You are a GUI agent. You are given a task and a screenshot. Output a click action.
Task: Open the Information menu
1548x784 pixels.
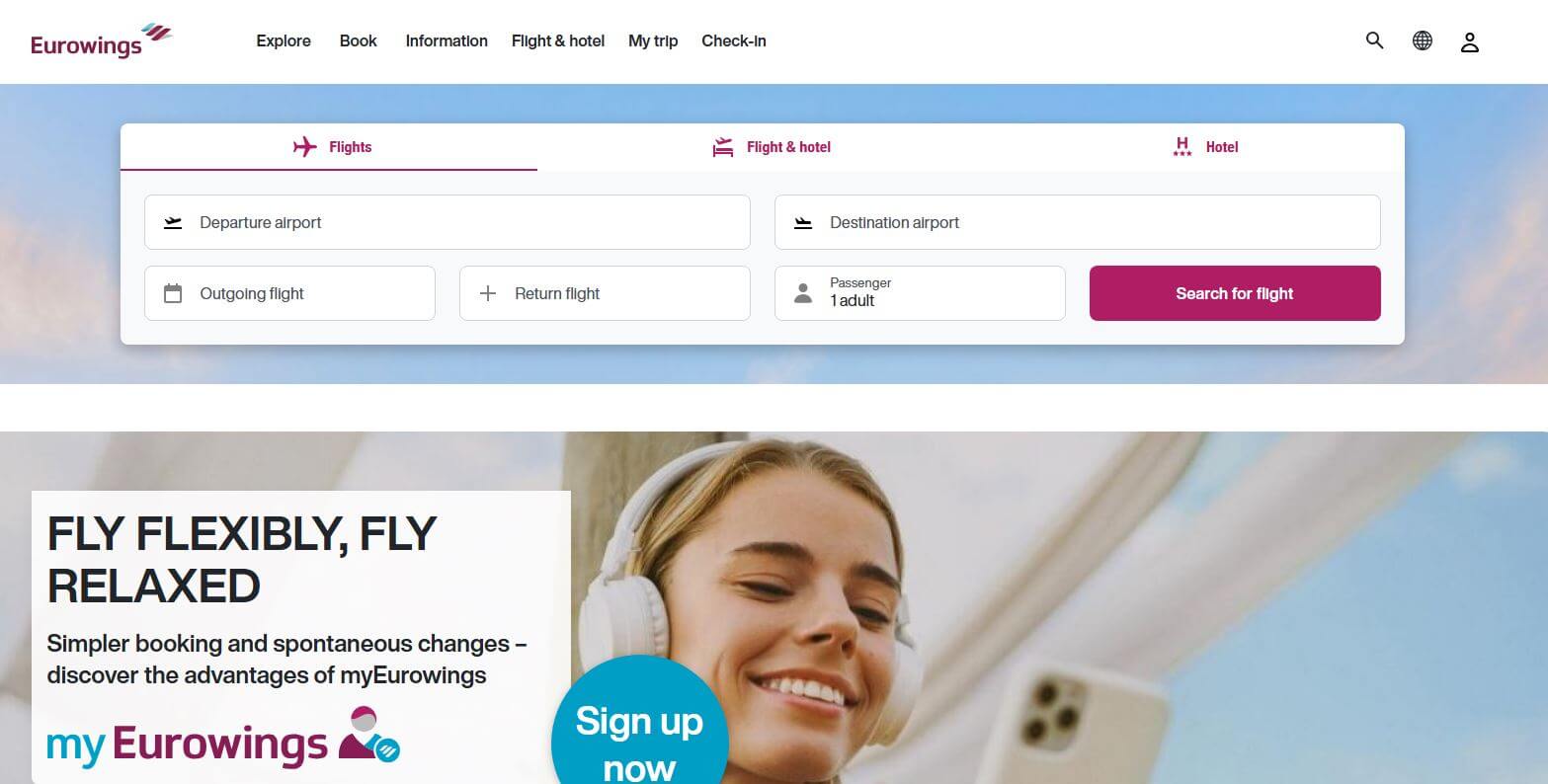click(x=447, y=40)
